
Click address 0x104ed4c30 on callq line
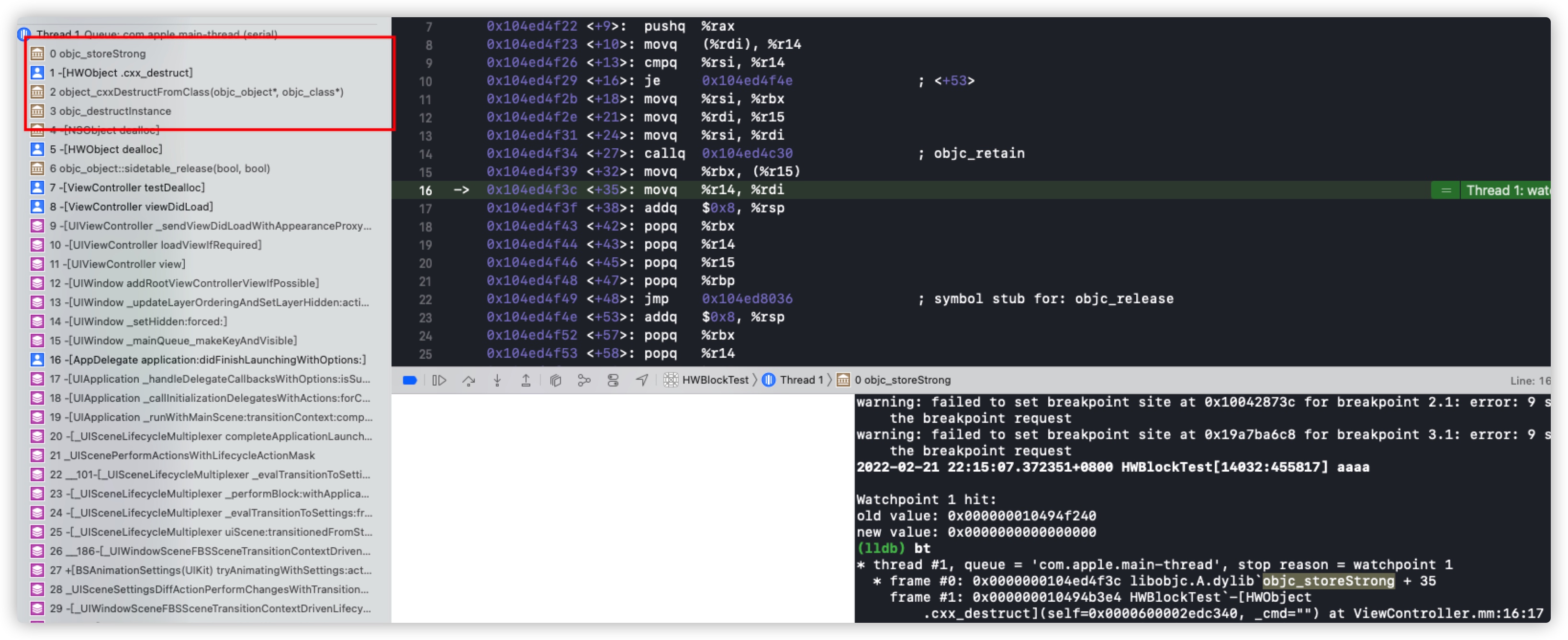click(x=747, y=154)
